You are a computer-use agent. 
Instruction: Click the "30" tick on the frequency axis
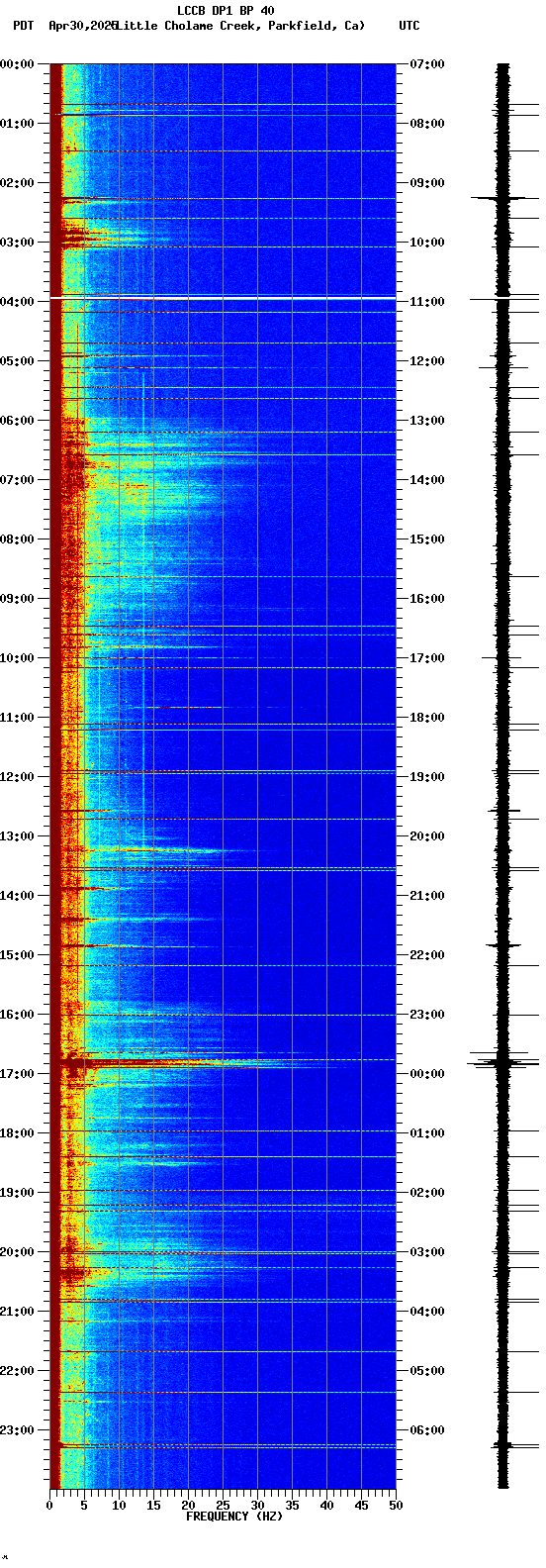click(x=257, y=1506)
